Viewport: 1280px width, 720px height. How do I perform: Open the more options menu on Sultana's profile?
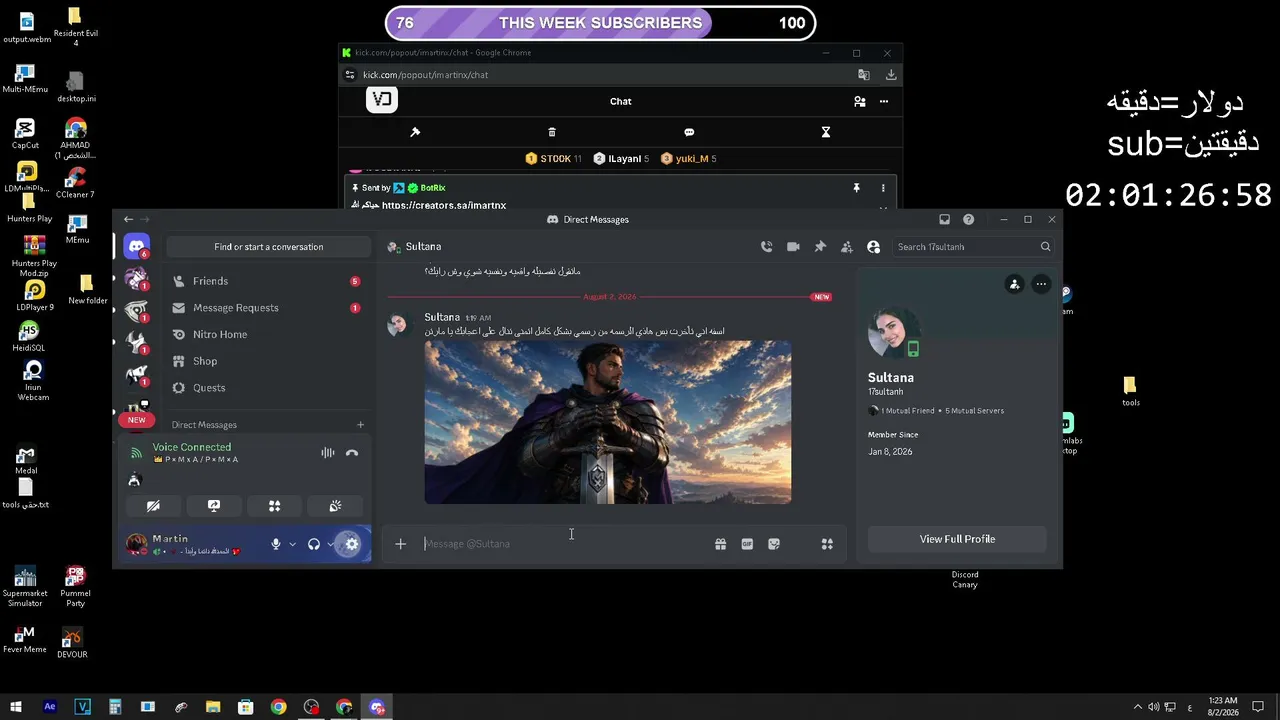(1041, 284)
